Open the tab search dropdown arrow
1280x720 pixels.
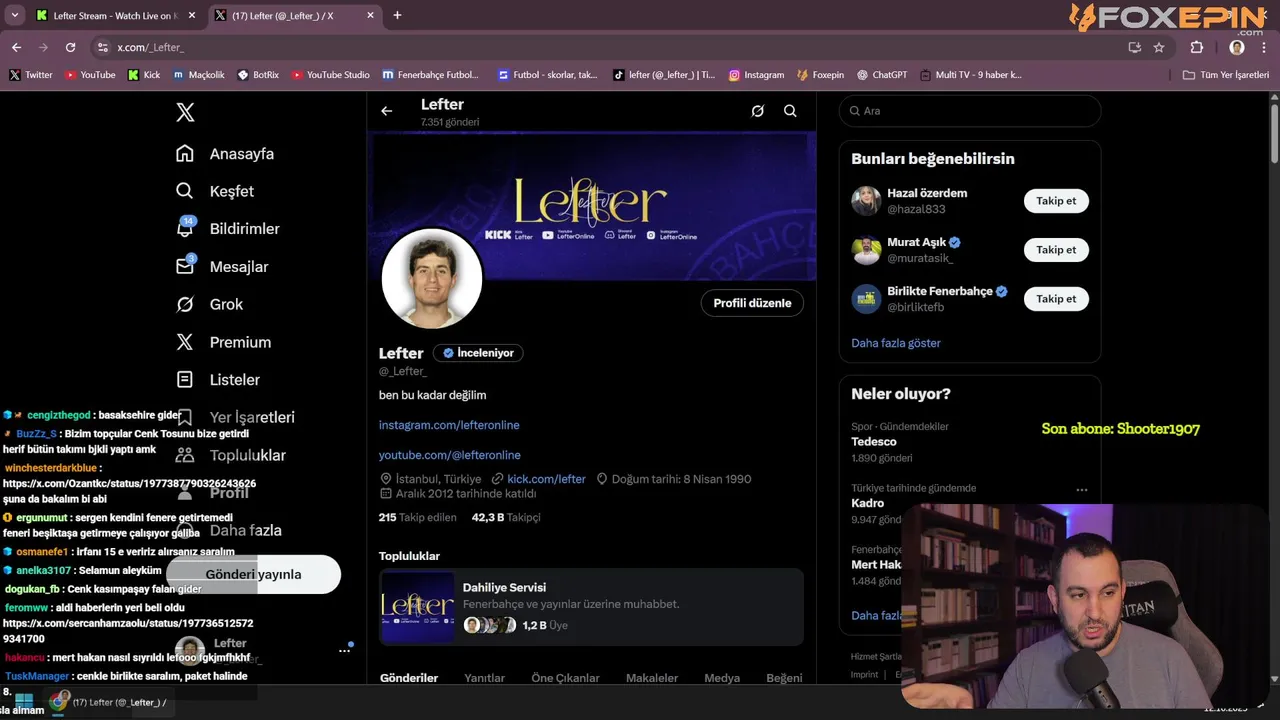[x=14, y=15]
